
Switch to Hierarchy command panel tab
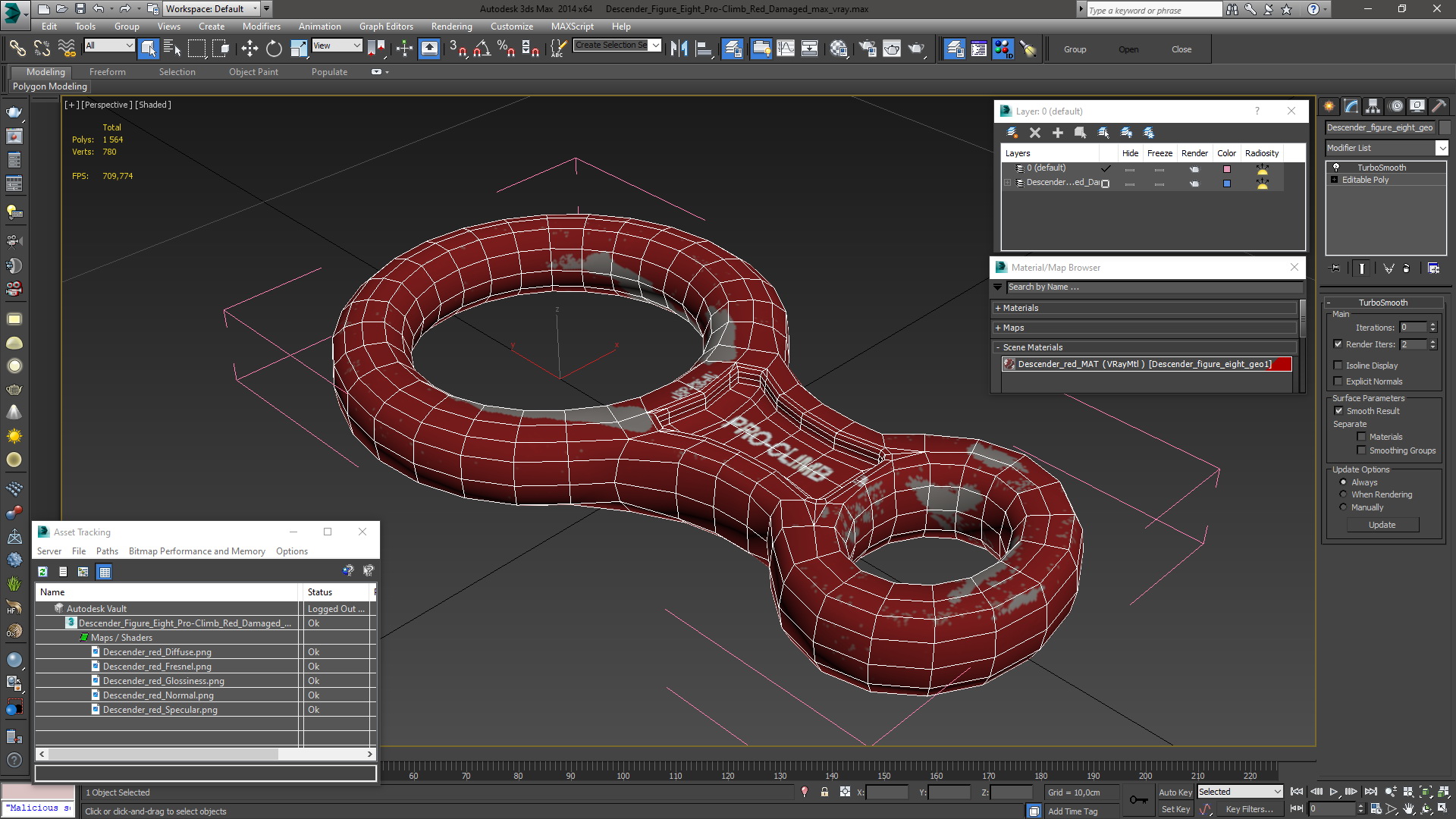(x=1373, y=106)
